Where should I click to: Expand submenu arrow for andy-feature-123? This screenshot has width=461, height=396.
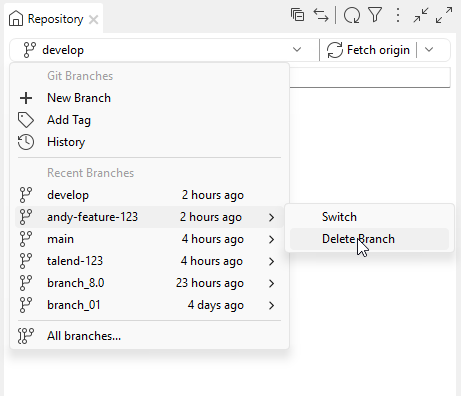click(272, 218)
